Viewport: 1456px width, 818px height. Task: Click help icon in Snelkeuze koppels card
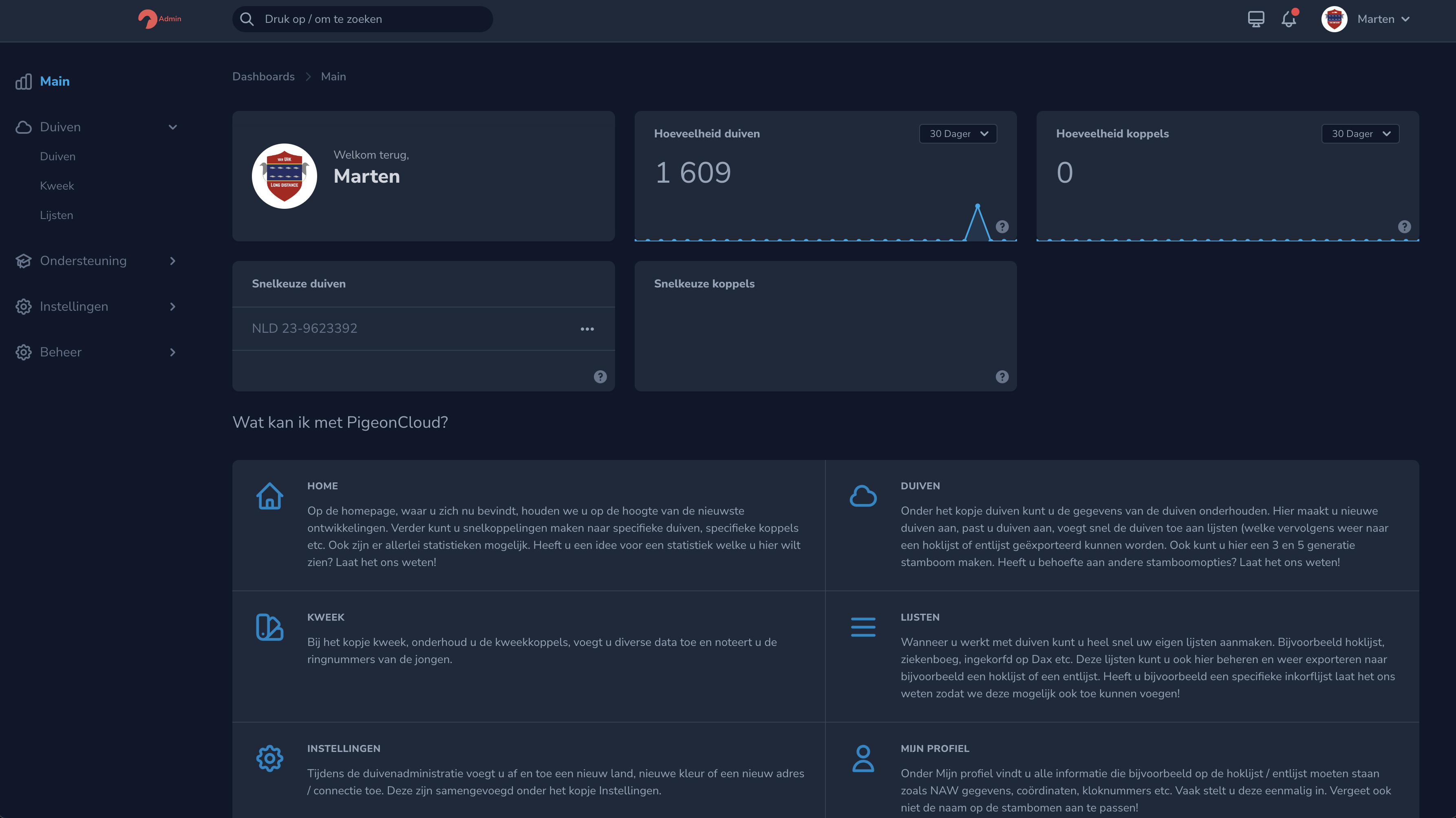pos(1002,377)
